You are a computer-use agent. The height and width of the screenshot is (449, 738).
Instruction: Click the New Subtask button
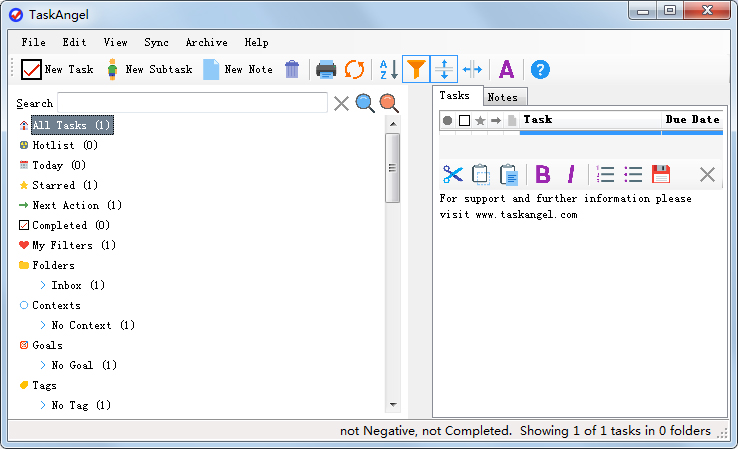pos(149,69)
